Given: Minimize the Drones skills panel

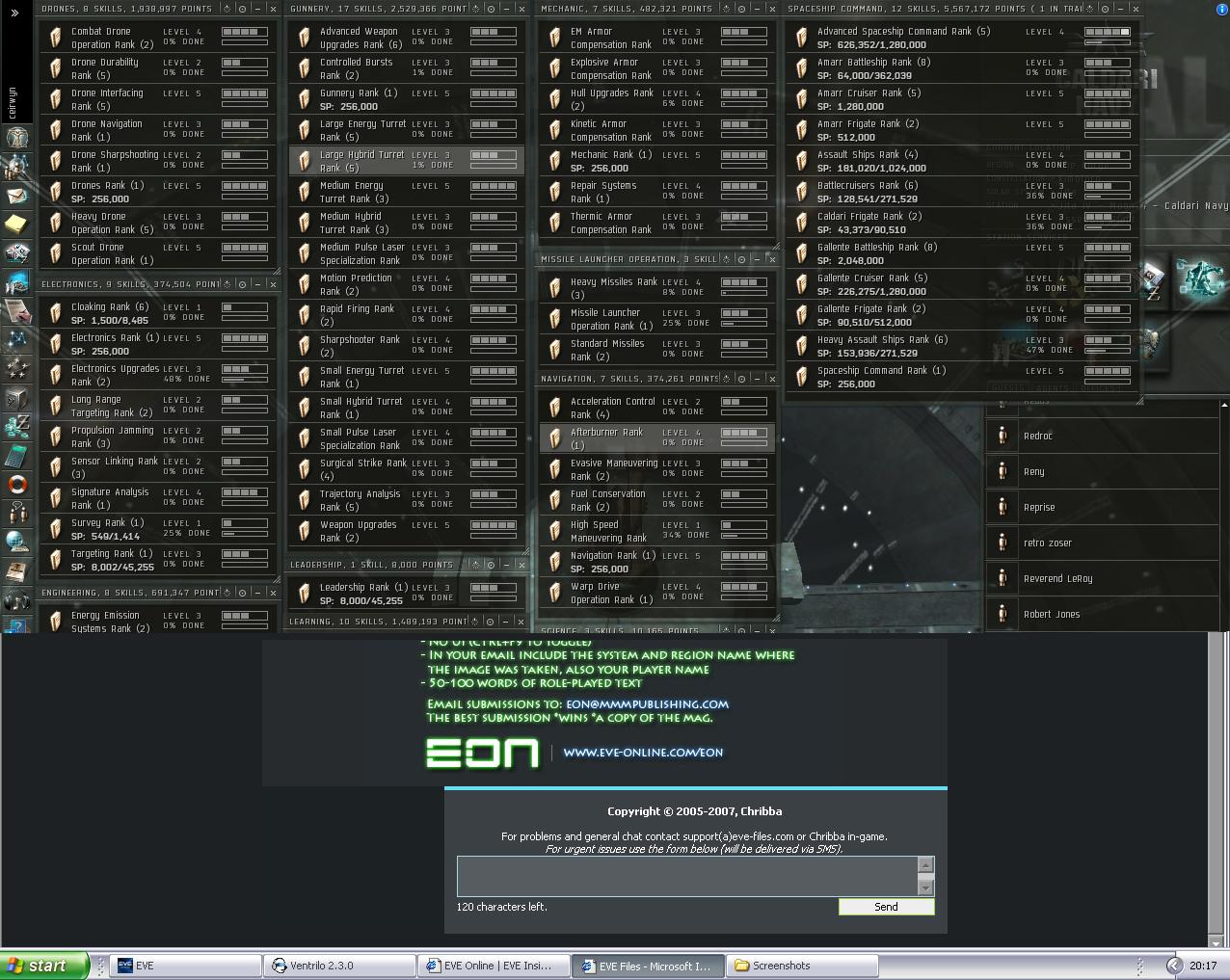Looking at the screenshot, I should tap(256, 8).
